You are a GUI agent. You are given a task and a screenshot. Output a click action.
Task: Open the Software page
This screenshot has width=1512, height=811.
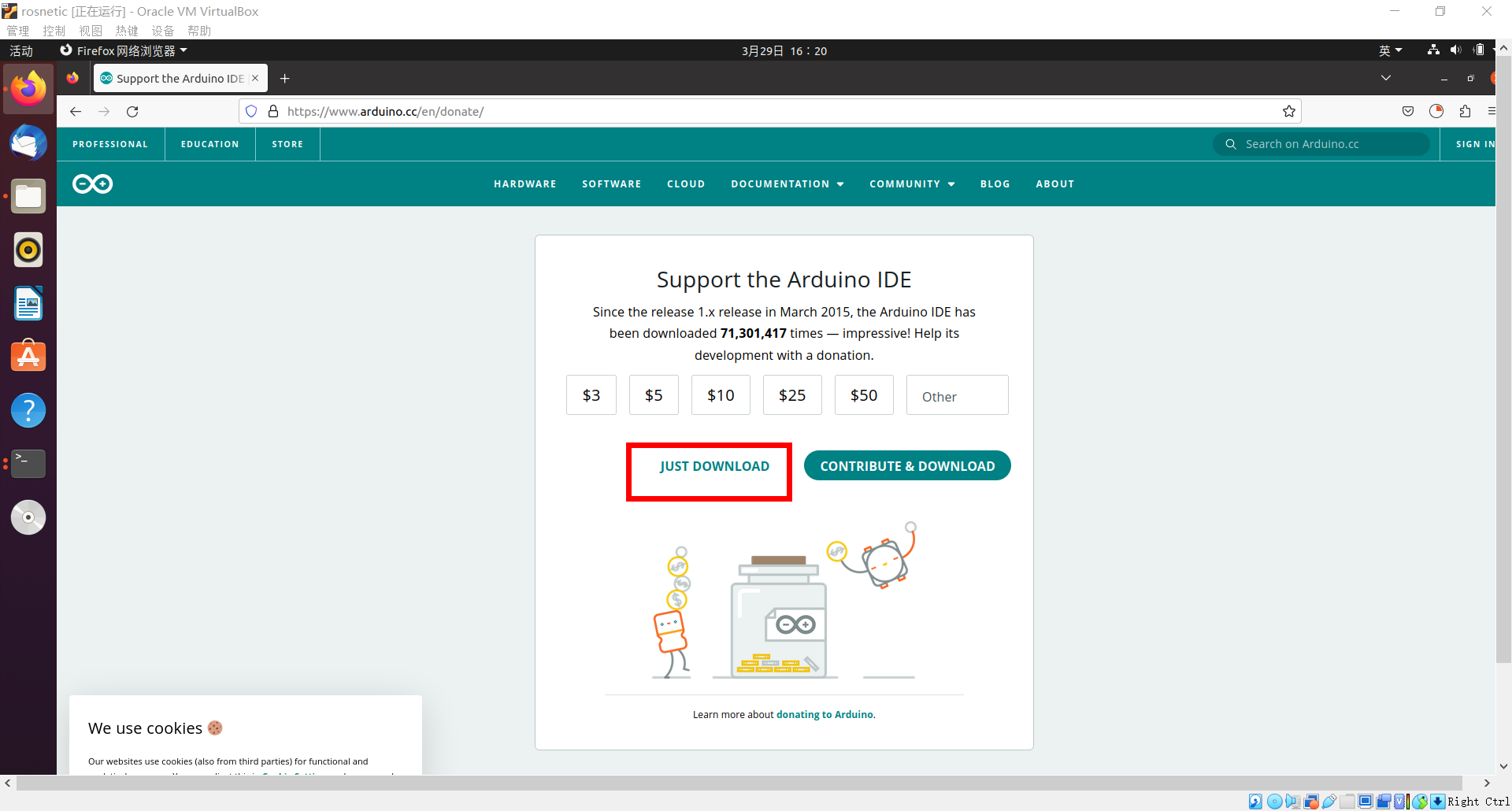coord(612,183)
